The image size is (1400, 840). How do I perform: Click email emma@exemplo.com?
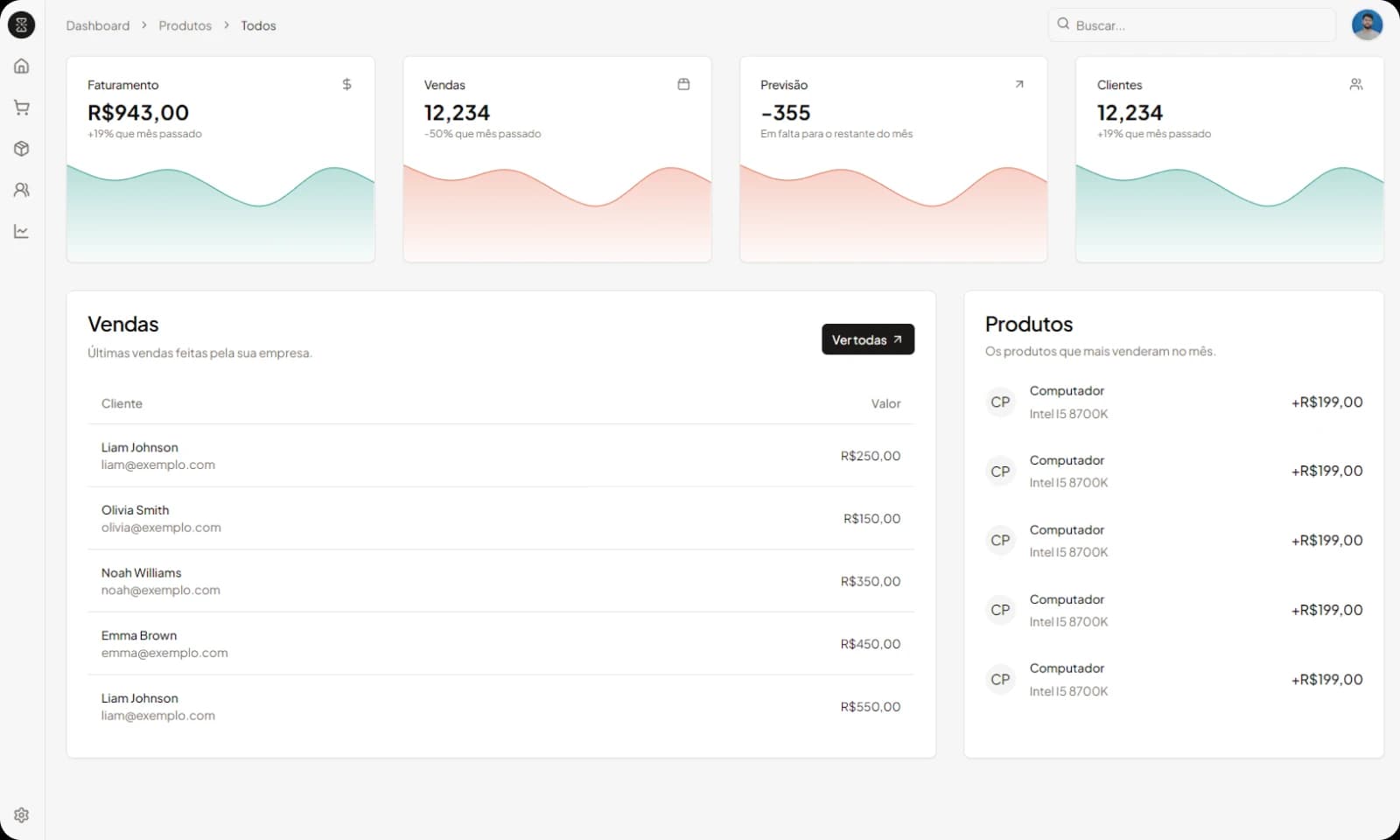pos(164,653)
